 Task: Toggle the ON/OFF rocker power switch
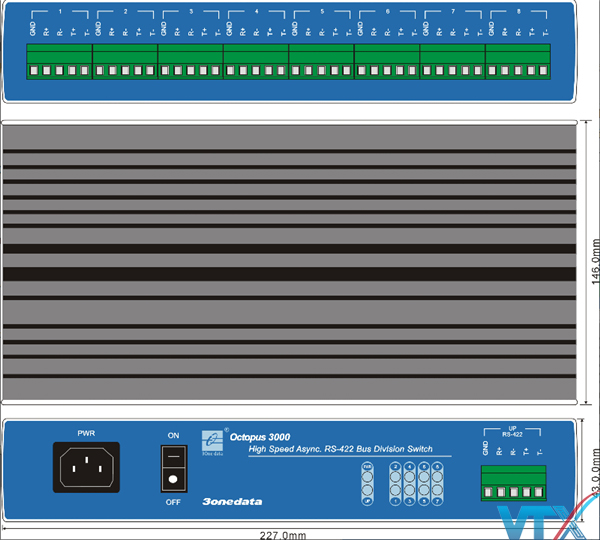174,468
